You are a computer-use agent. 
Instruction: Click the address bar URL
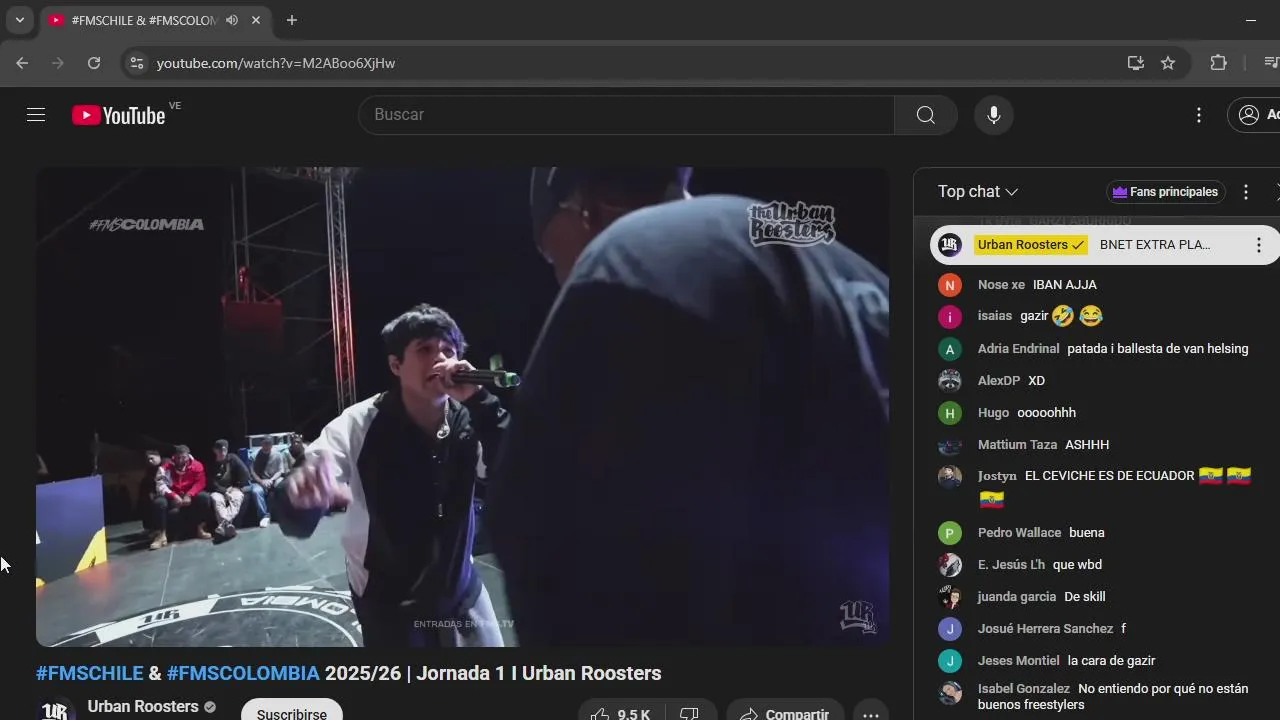(276, 63)
